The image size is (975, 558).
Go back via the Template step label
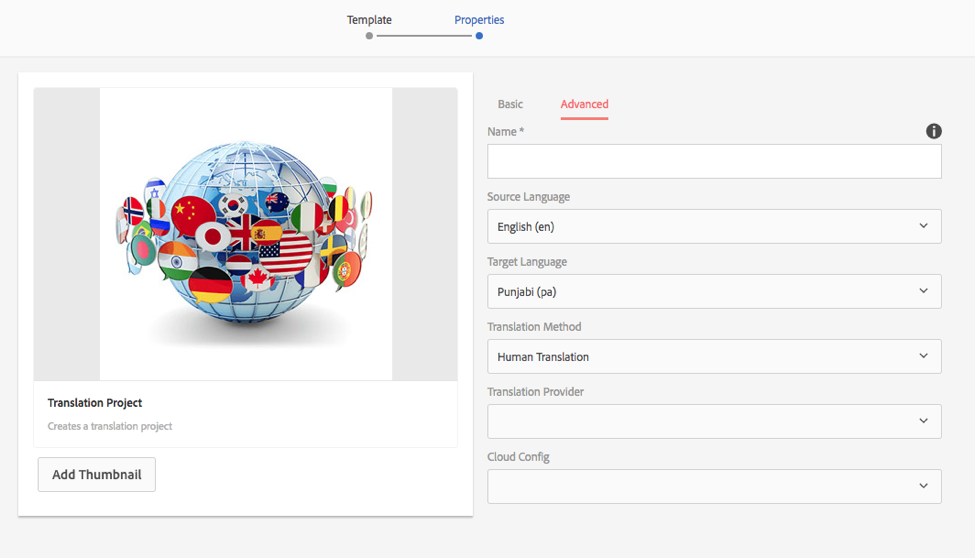point(369,20)
